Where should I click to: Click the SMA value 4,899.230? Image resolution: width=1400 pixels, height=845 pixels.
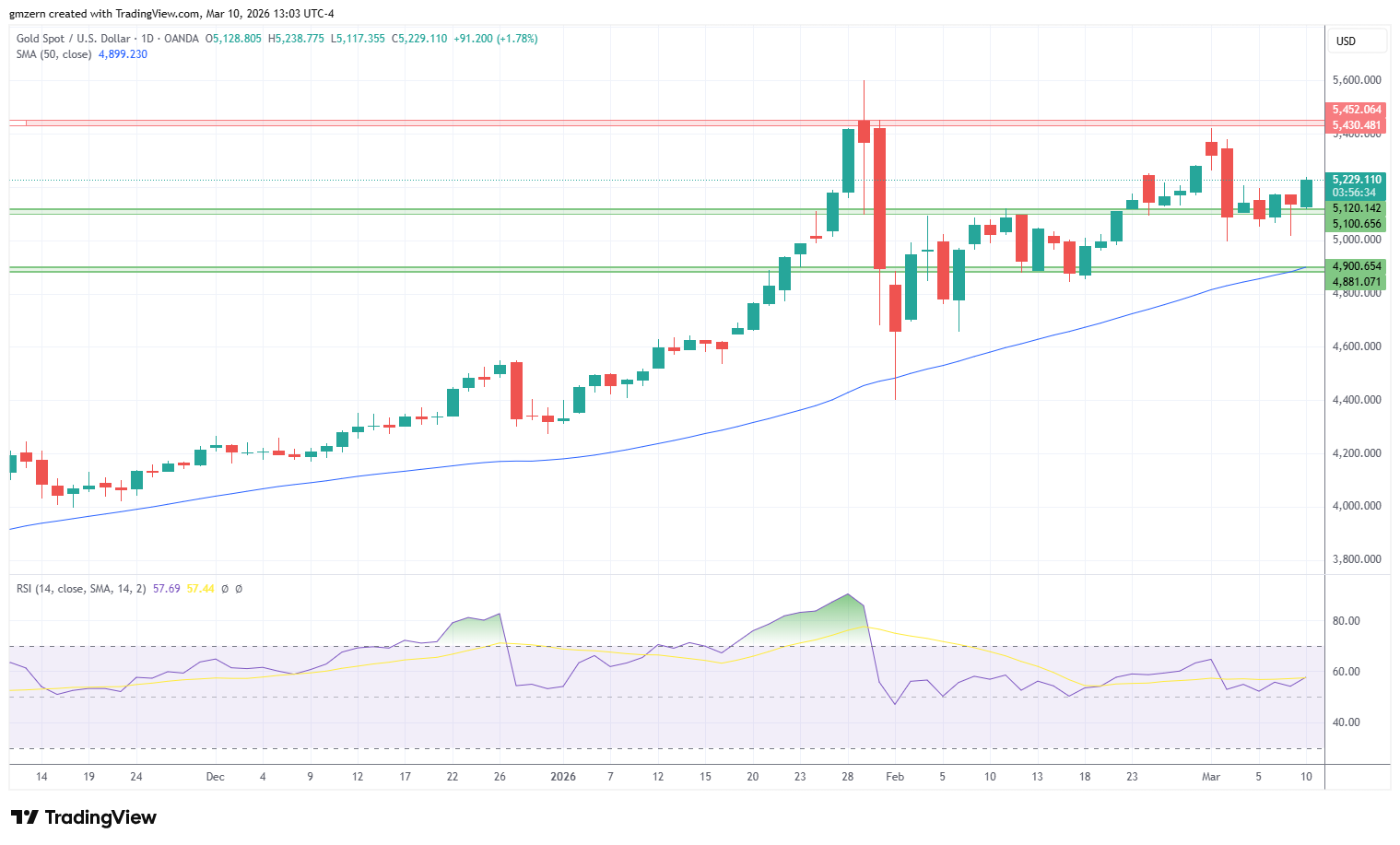click(124, 54)
